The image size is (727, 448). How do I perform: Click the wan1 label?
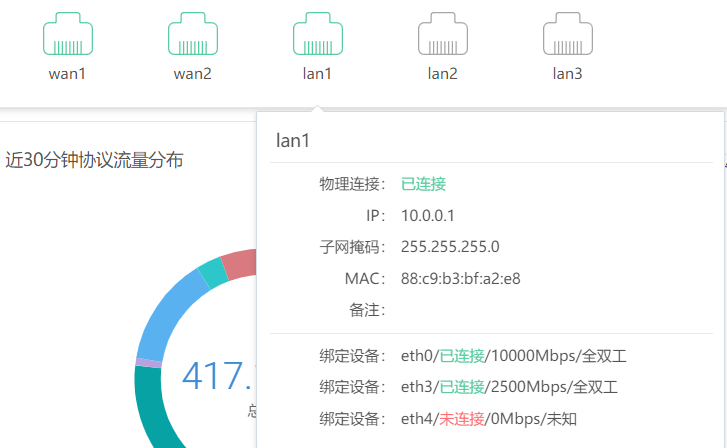[x=67, y=74]
